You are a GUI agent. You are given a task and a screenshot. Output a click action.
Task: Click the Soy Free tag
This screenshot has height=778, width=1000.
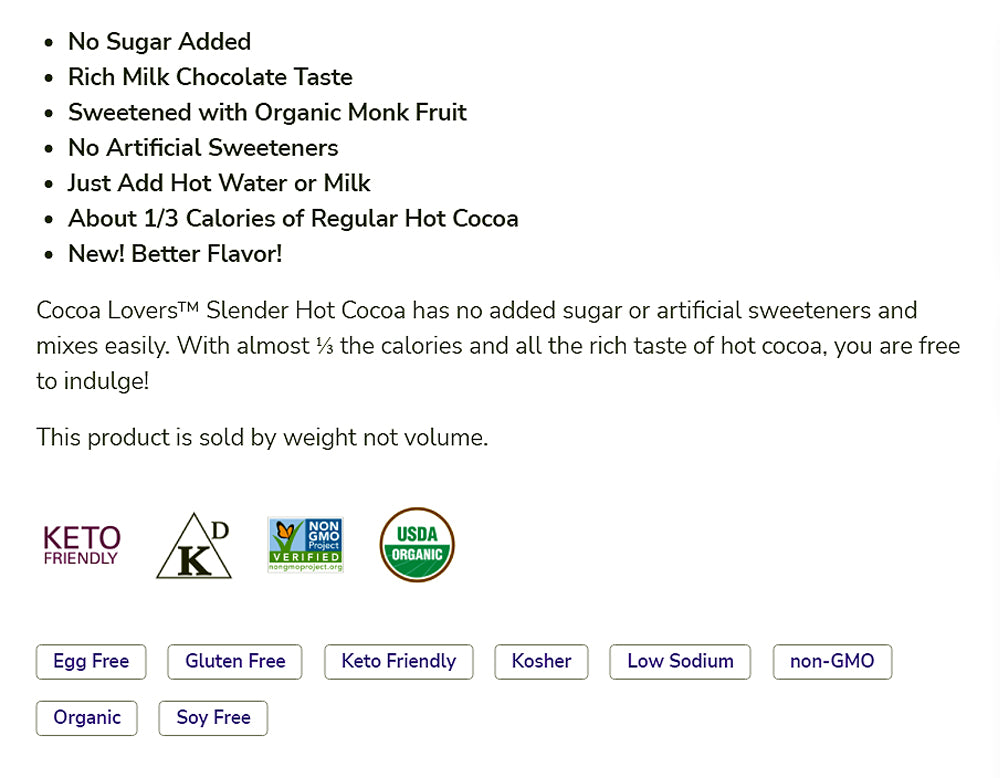click(x=213, y=718)
